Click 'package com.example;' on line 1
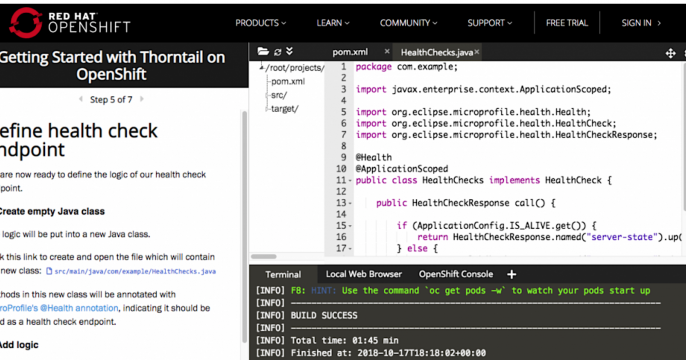This screenshot has width=686, height=360. point(406,67)
